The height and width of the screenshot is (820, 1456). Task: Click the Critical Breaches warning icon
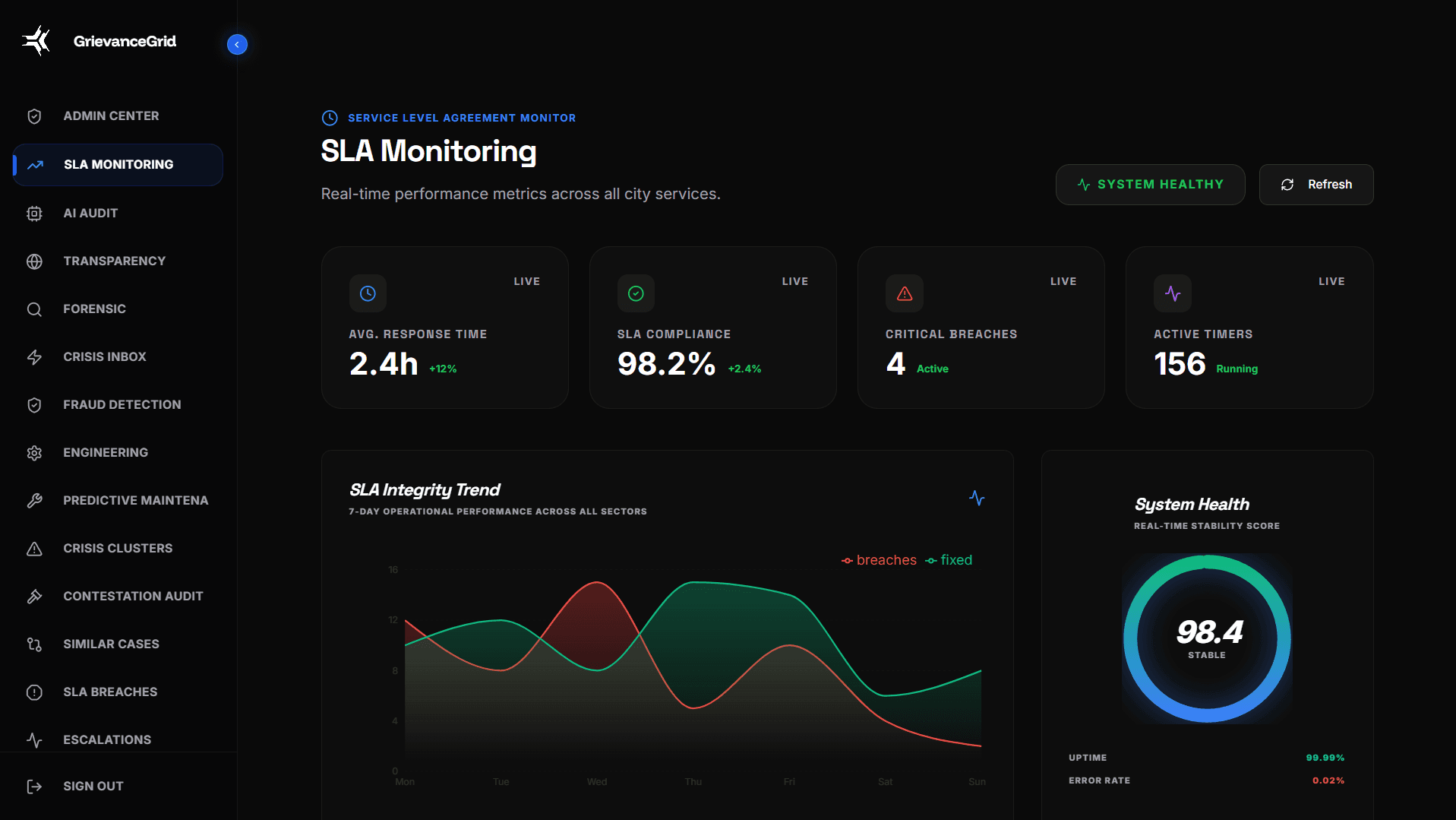[x=905, y=293]
